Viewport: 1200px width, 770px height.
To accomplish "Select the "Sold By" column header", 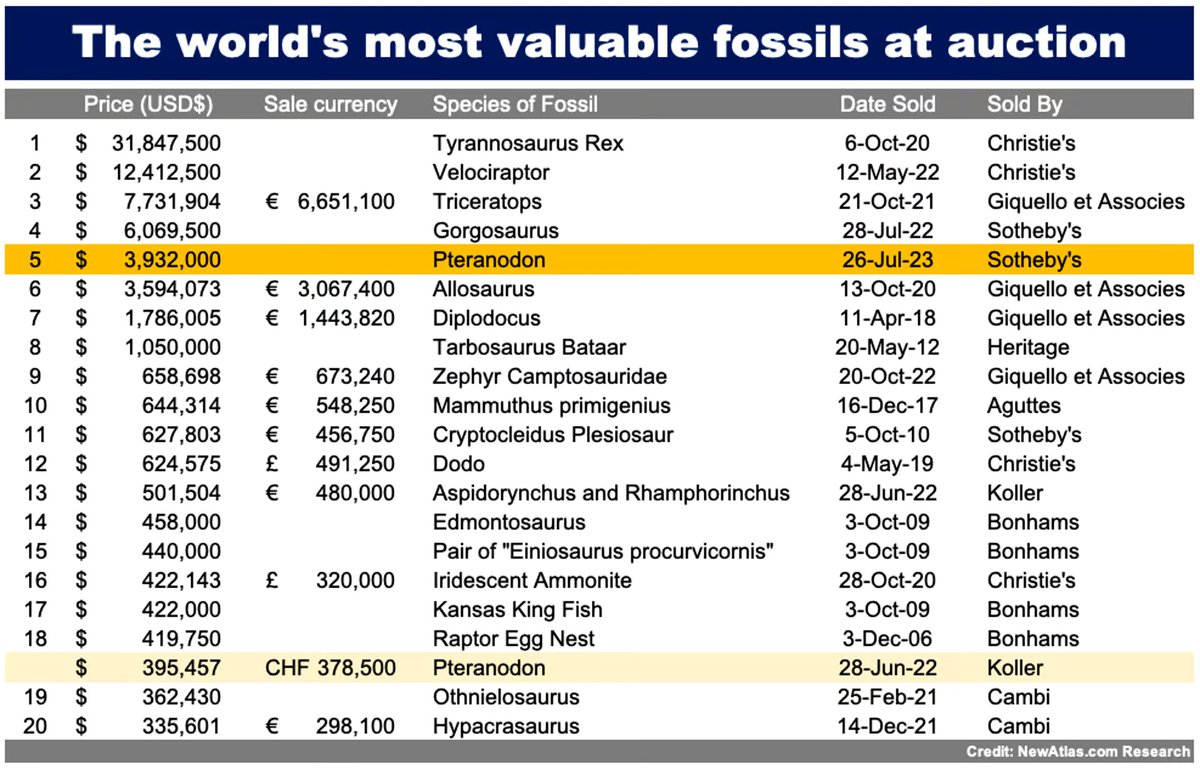I will (x=1024, y=104).
